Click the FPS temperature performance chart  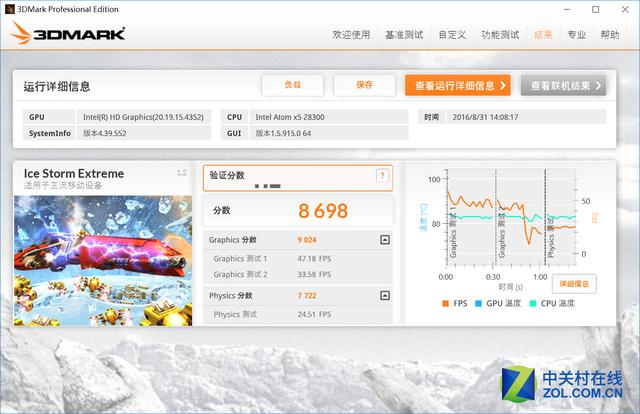click(x=511, y=218)
